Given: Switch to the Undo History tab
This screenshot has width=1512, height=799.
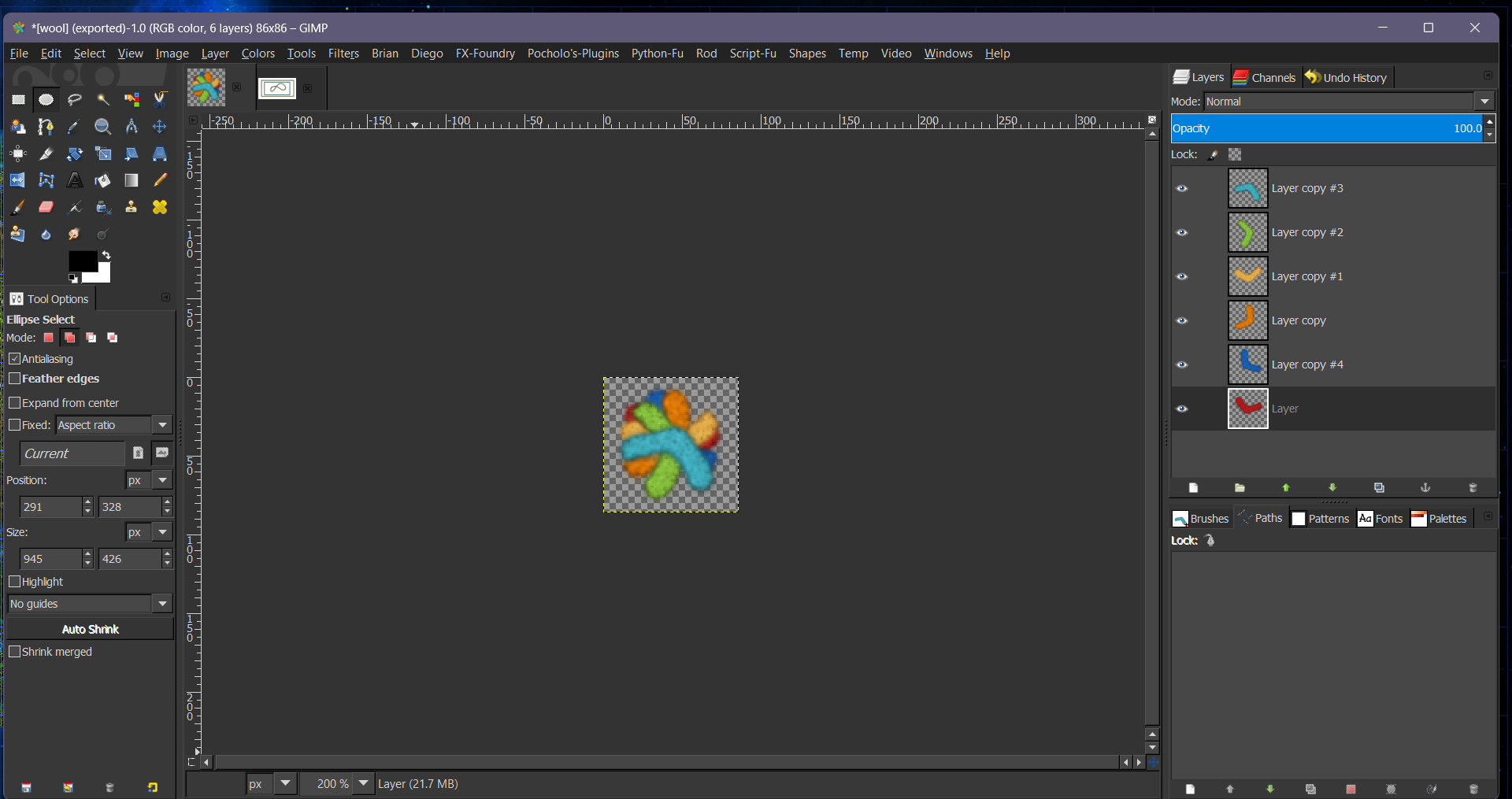Looking at the screenshot, I should click(1347, 77).
